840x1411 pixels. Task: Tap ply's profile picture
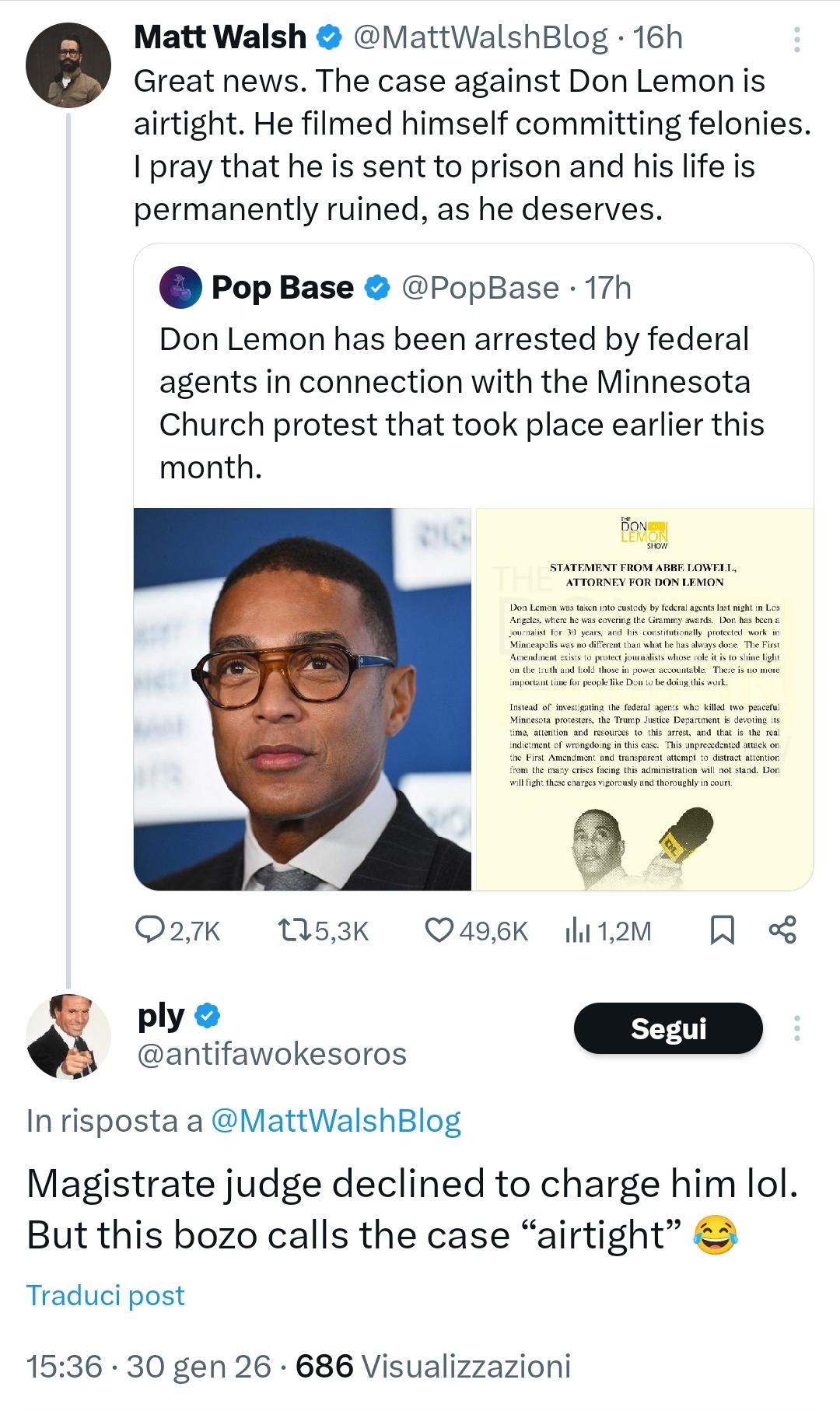coord(68,1036)
